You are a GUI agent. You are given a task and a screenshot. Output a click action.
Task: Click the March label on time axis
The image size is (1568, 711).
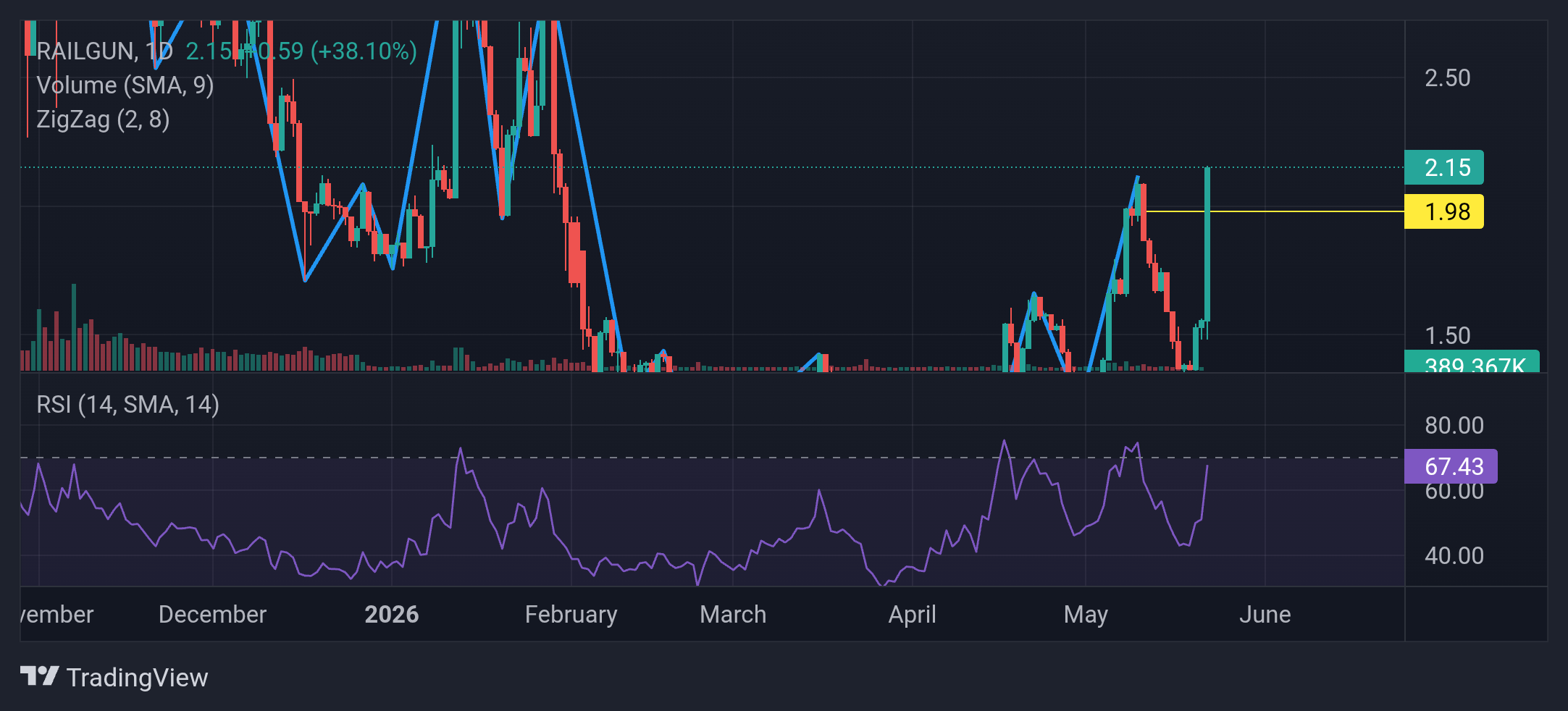point(733,615)
